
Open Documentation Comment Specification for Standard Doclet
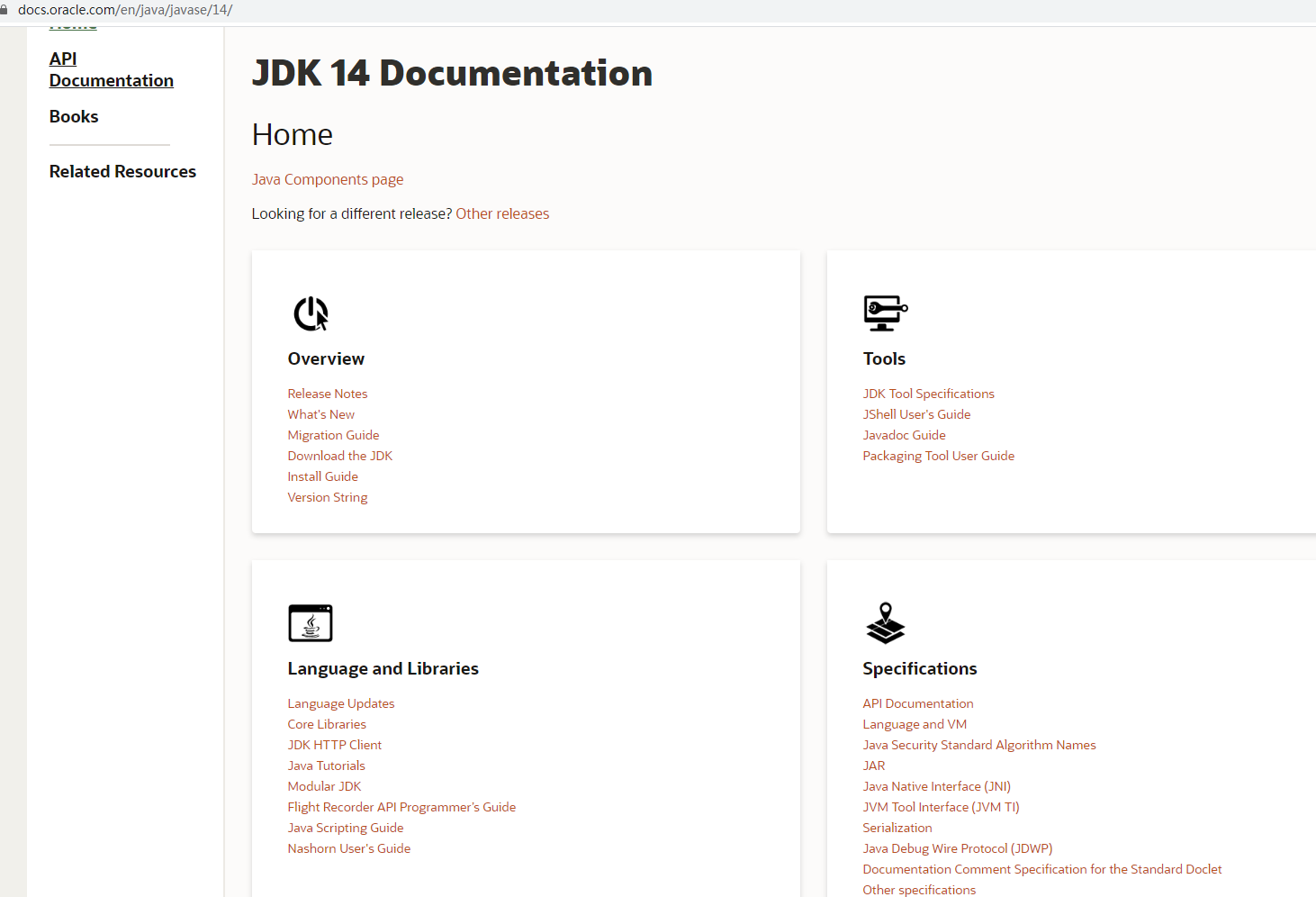(x=1042, y=869)
